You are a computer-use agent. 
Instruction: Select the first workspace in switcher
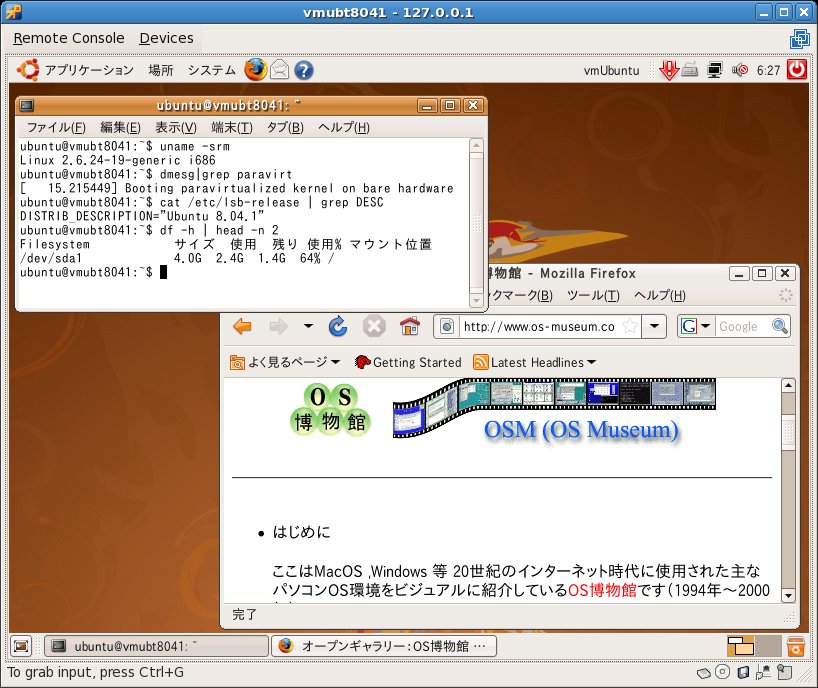741,646
